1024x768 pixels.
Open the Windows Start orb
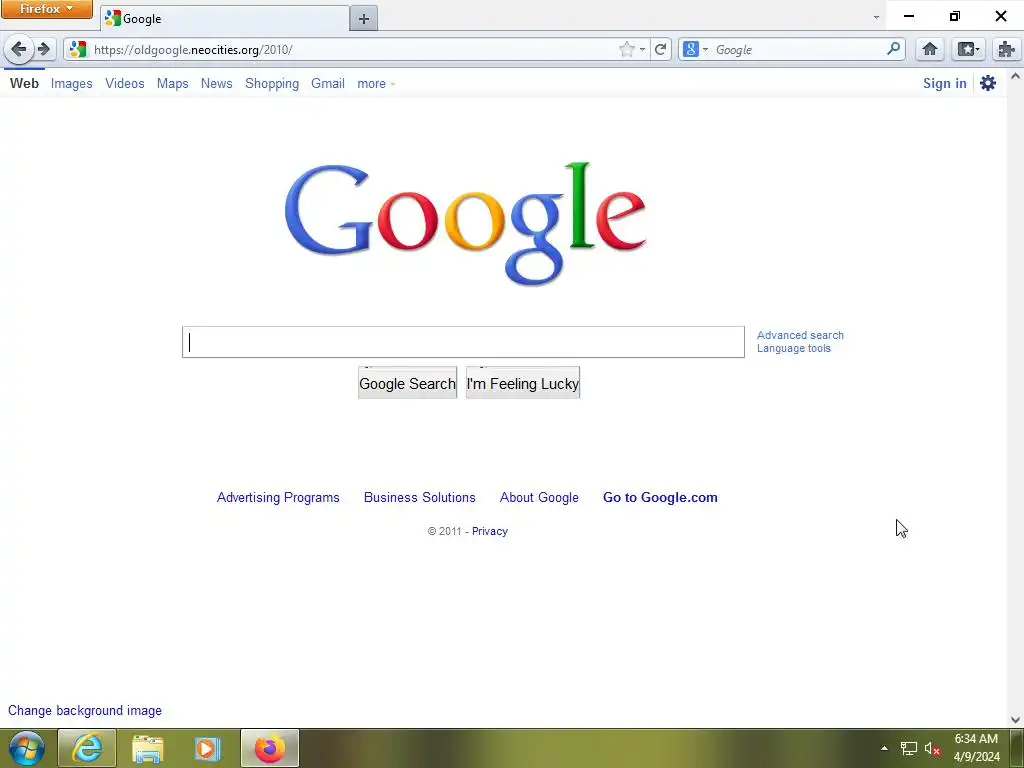coord(26,748)
